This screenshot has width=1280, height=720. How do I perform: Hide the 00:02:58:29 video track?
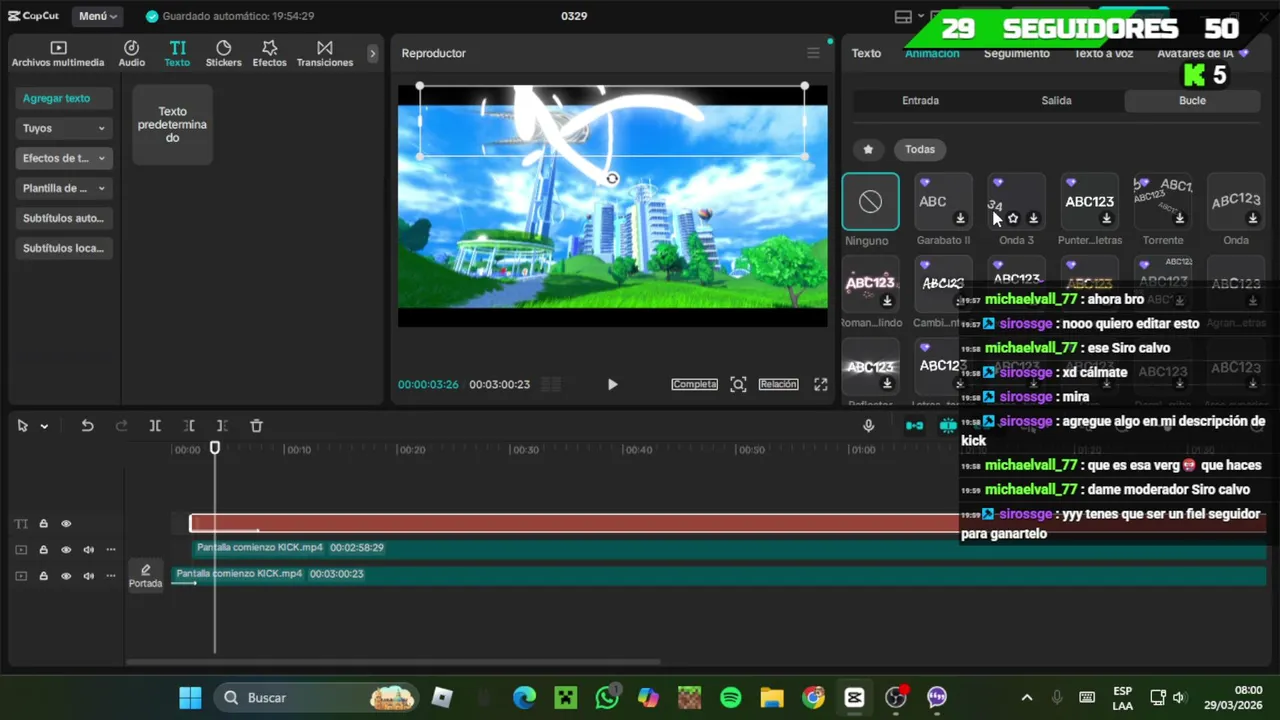pos(66,550)
